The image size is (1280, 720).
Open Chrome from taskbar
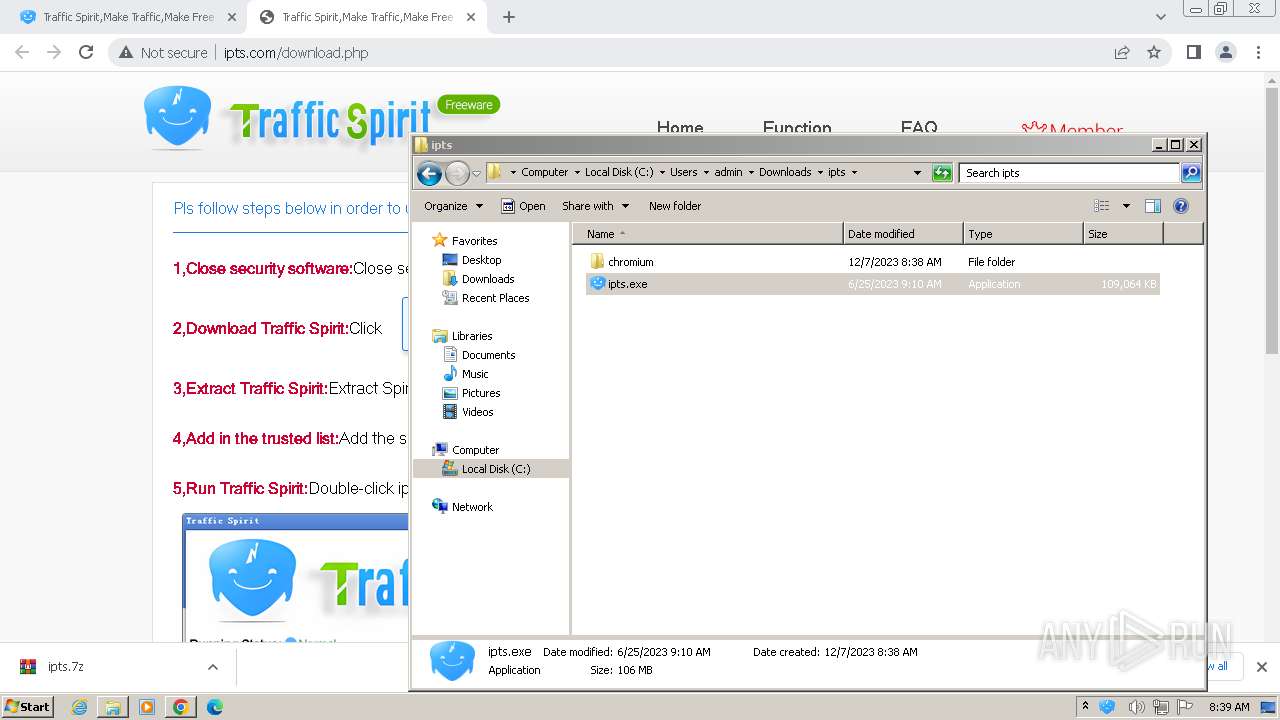[180, 707]
